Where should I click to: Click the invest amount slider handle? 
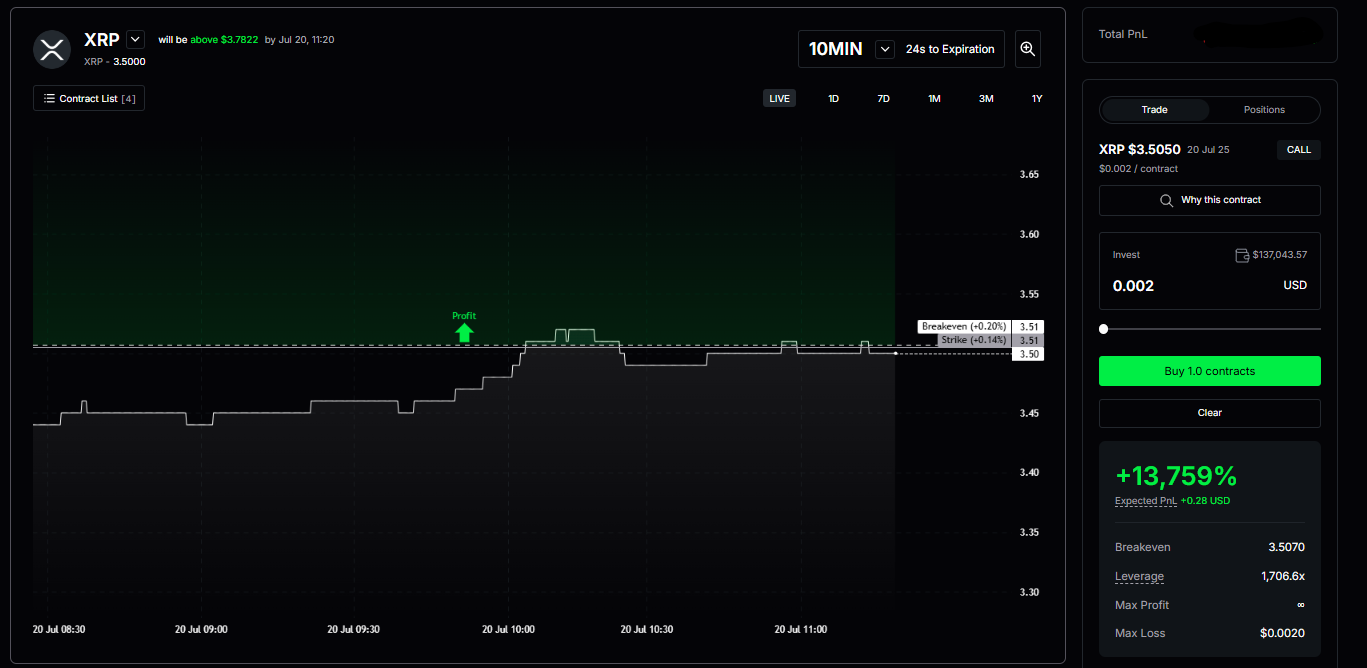[x=1103, y=329]
